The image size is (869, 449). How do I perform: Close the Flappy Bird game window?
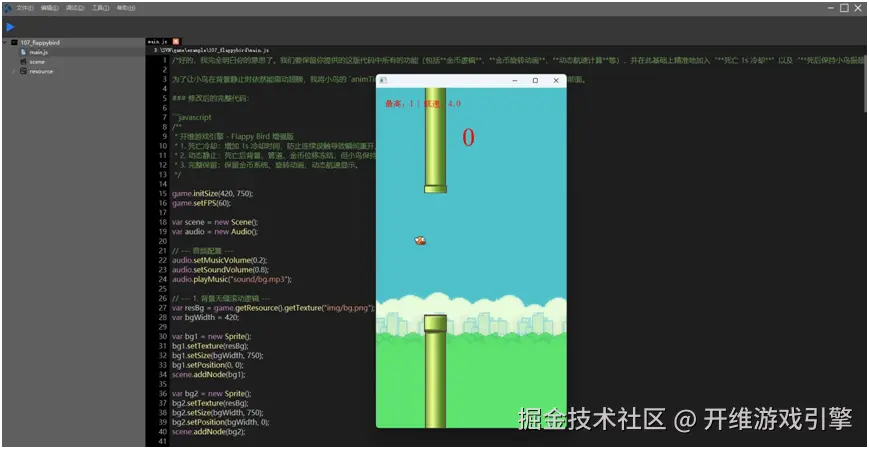pyautogui.click(x=556, y=81)
